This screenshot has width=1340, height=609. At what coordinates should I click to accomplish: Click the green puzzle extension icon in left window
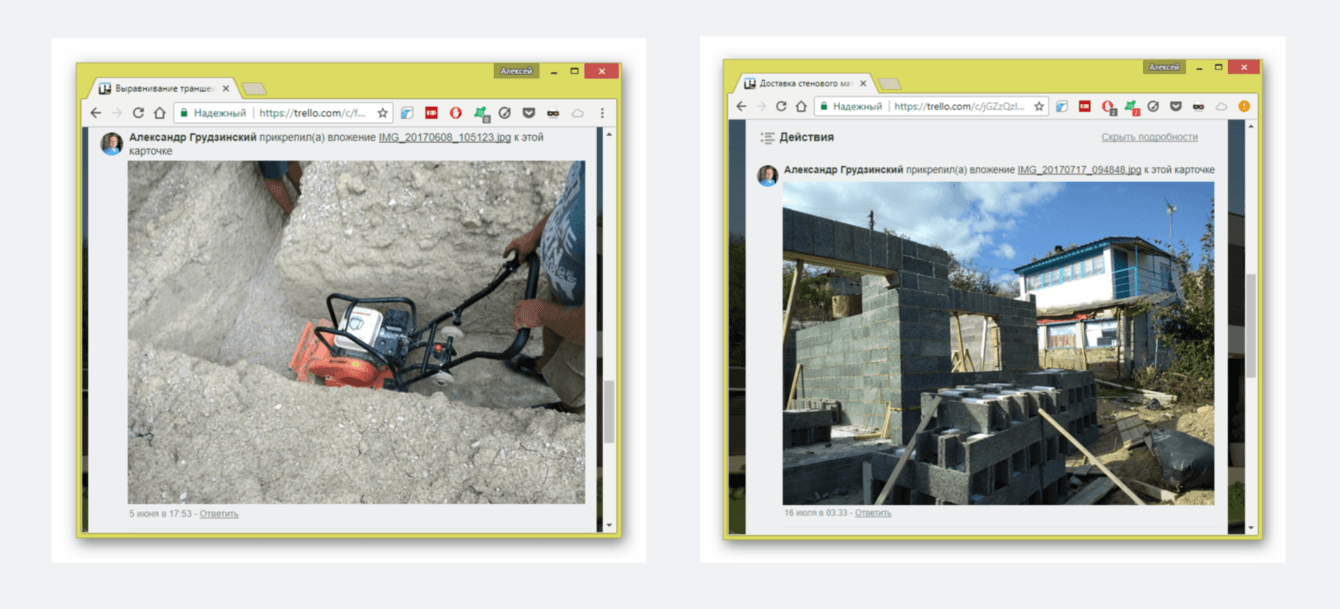(480, 113)
